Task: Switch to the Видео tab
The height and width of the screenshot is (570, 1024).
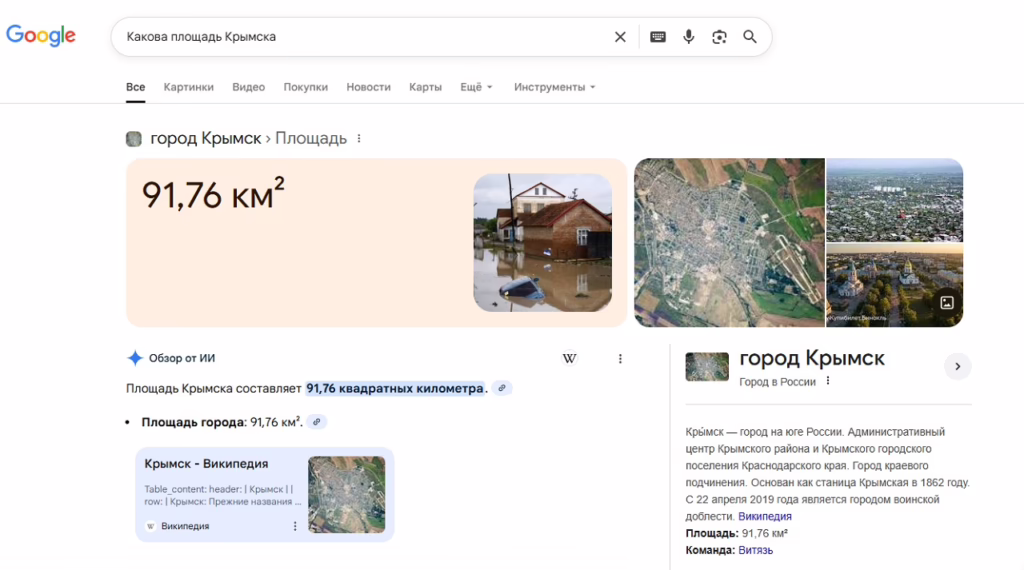Action: (249, 87)
